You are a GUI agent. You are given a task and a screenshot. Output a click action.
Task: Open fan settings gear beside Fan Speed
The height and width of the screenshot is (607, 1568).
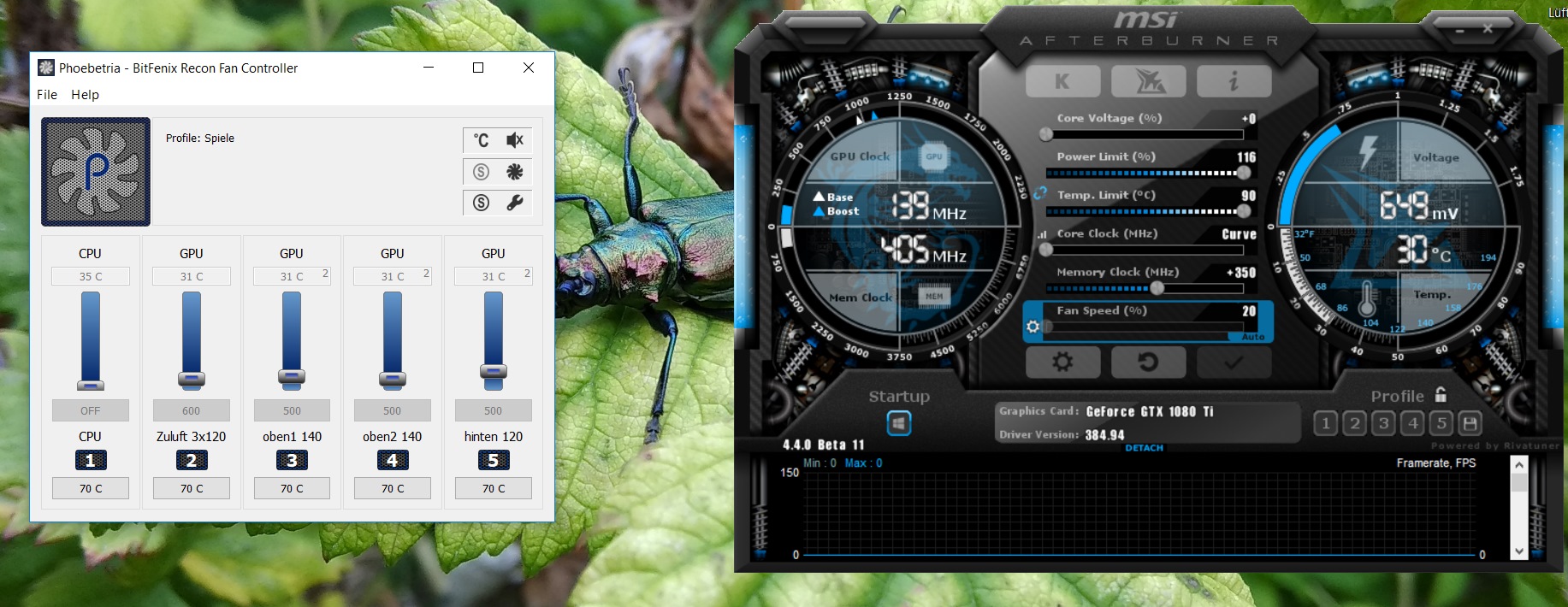point(1033,327)
